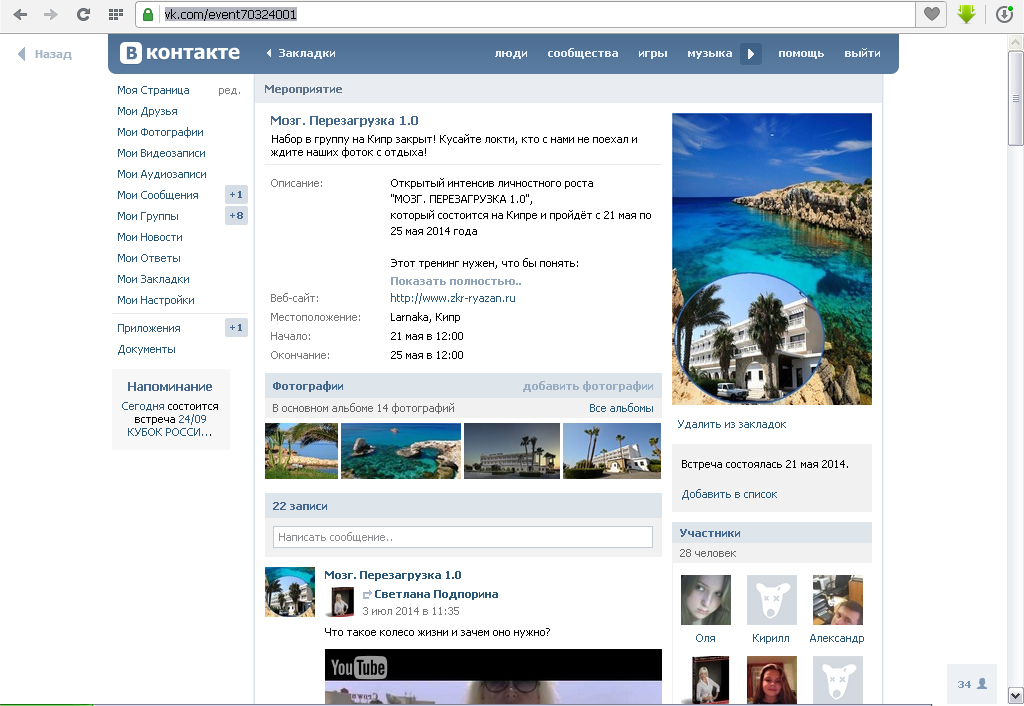
Task: Click Удалить из закладок
Action: click(731, 424)
